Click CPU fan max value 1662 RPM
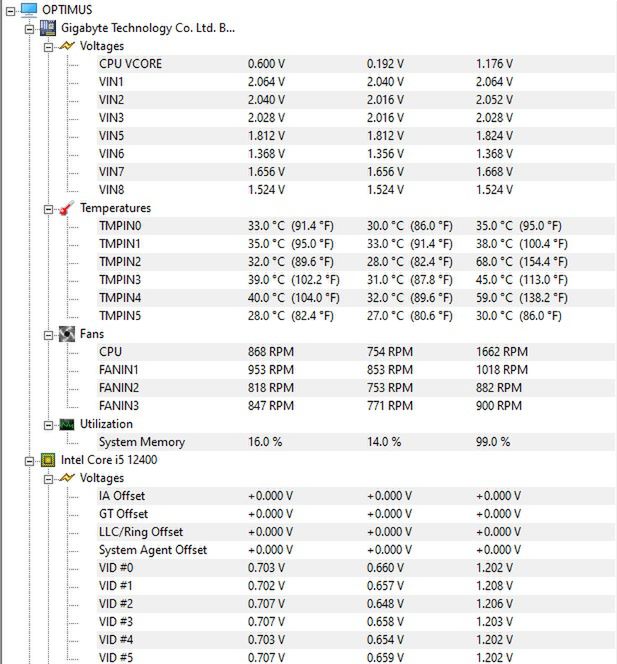Screen dimensions: 617x664 click(x=502, y=352)
